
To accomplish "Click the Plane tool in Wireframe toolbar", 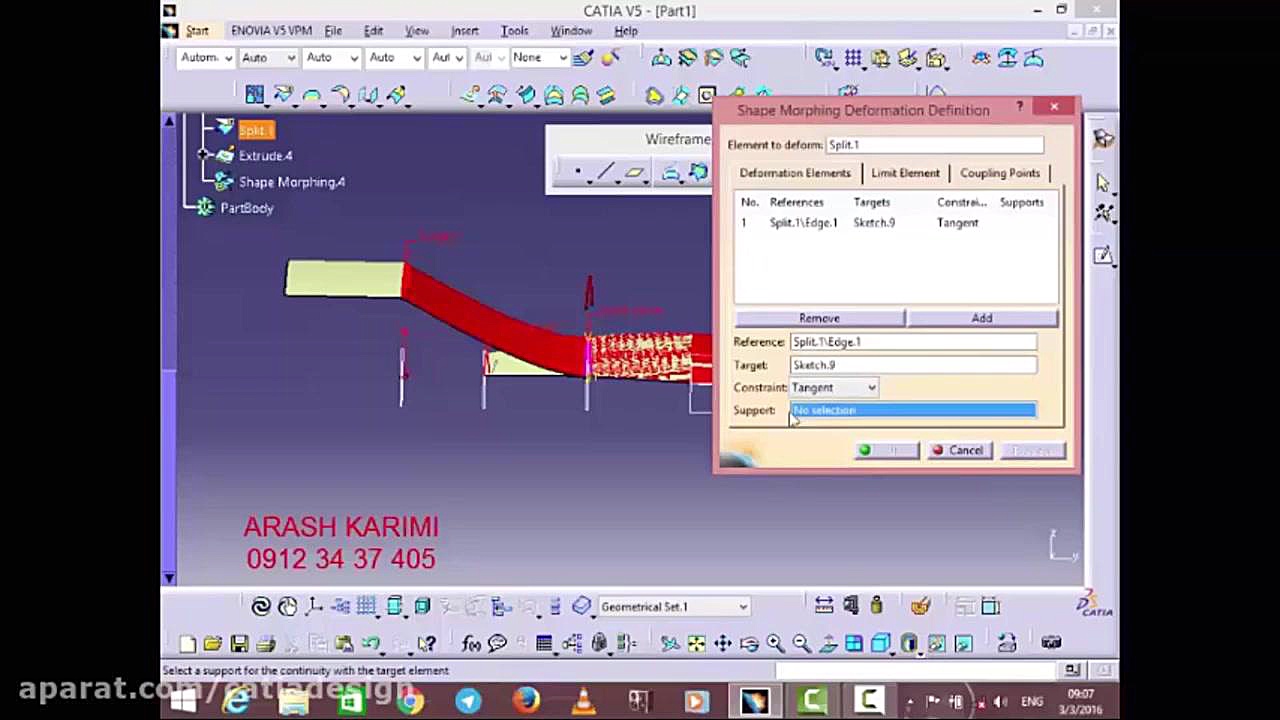I will pos(634,173).
